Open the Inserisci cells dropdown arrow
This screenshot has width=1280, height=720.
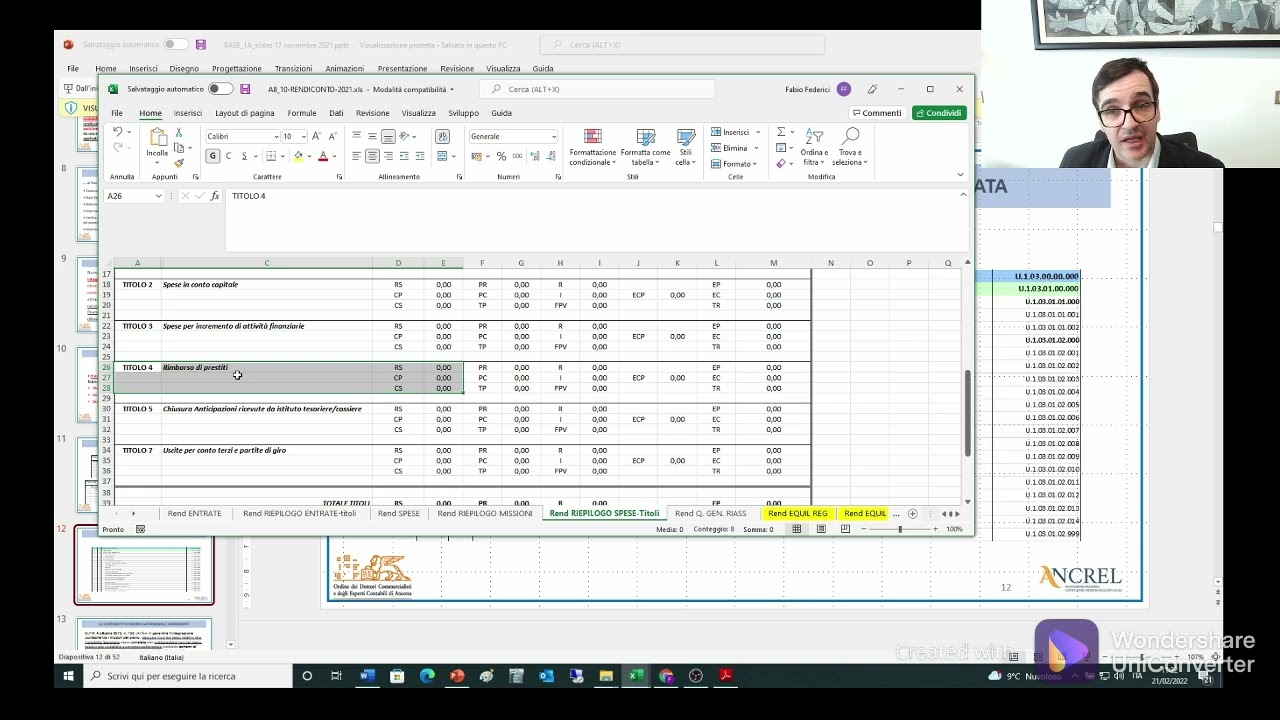click(757, 132)
